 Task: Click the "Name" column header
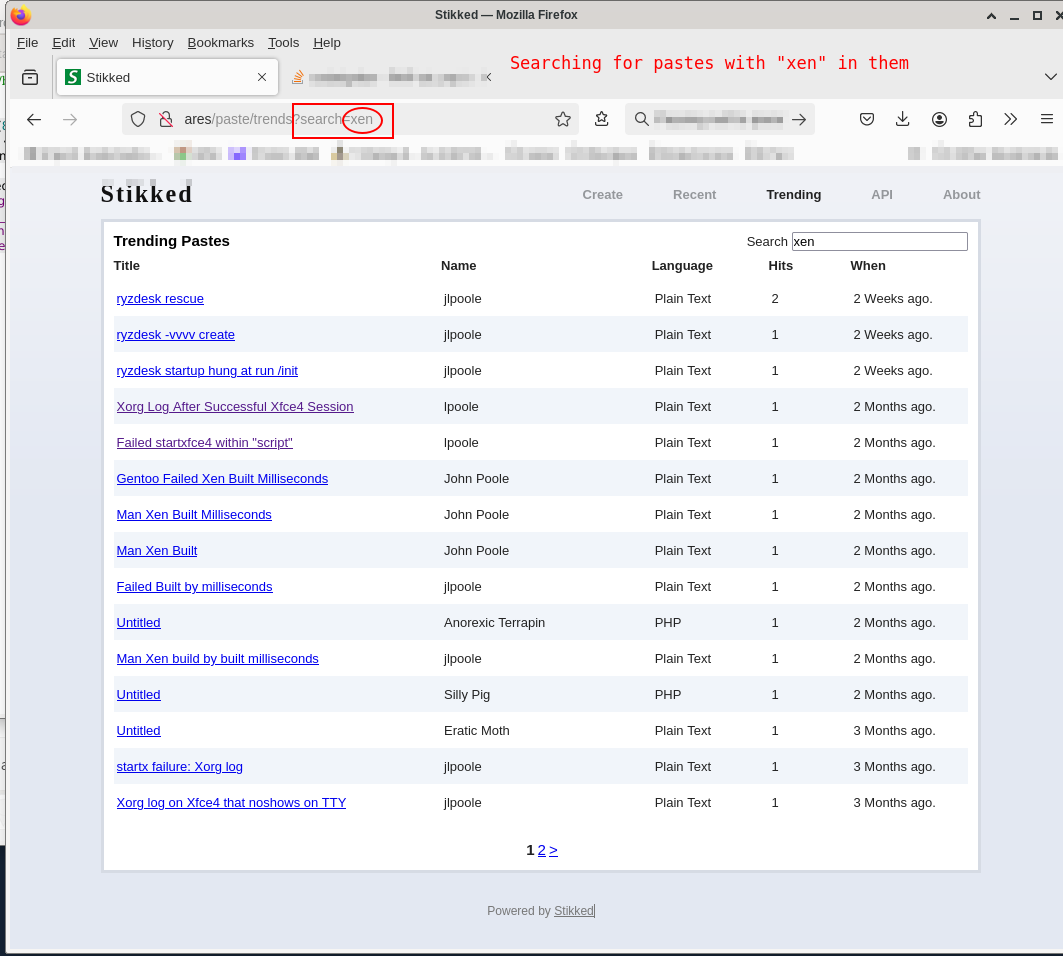(458, 266)
